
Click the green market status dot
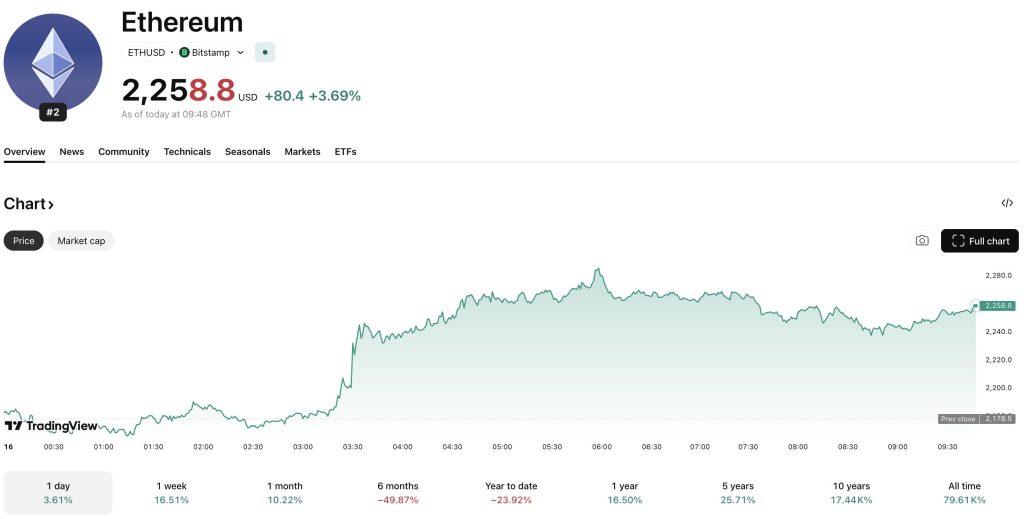coord(265,52)
